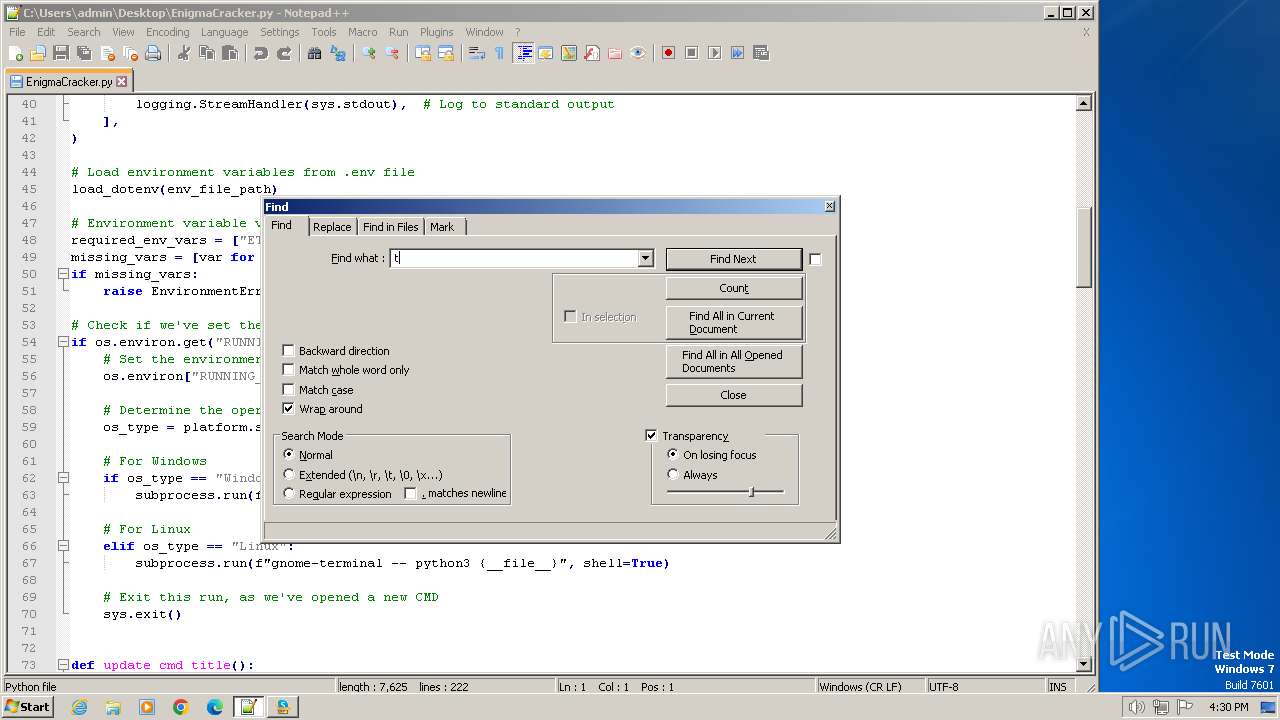The width and height of the screenshot is (1280, 720).
Task: Adjust the transparency slider handle
Action: point(751,491)
